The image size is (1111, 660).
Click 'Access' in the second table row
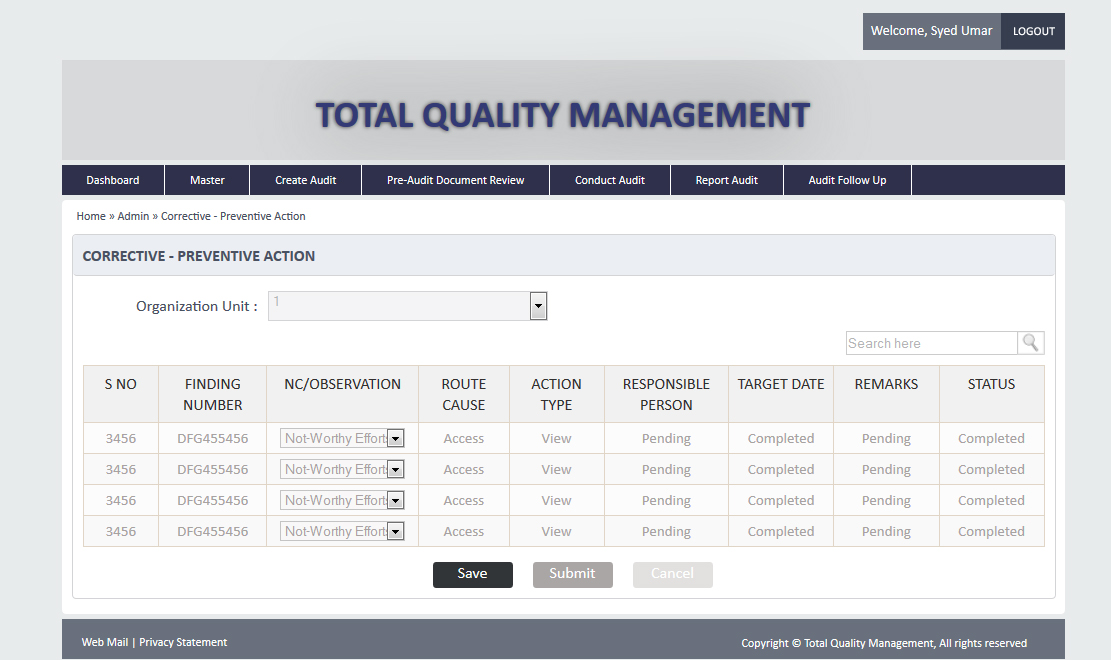click(x=463, y=469)
